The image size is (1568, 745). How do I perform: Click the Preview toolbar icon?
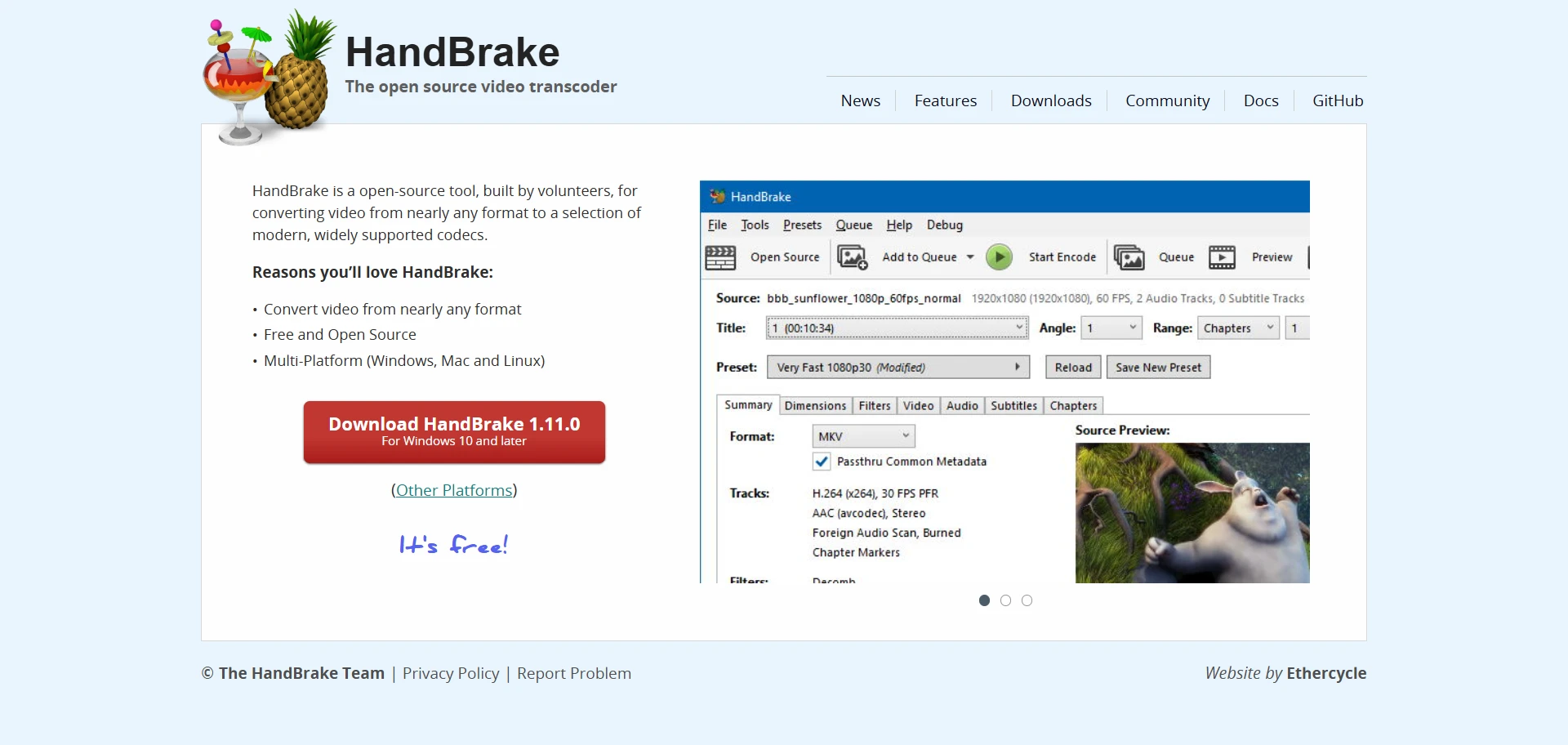[1223, 257]
